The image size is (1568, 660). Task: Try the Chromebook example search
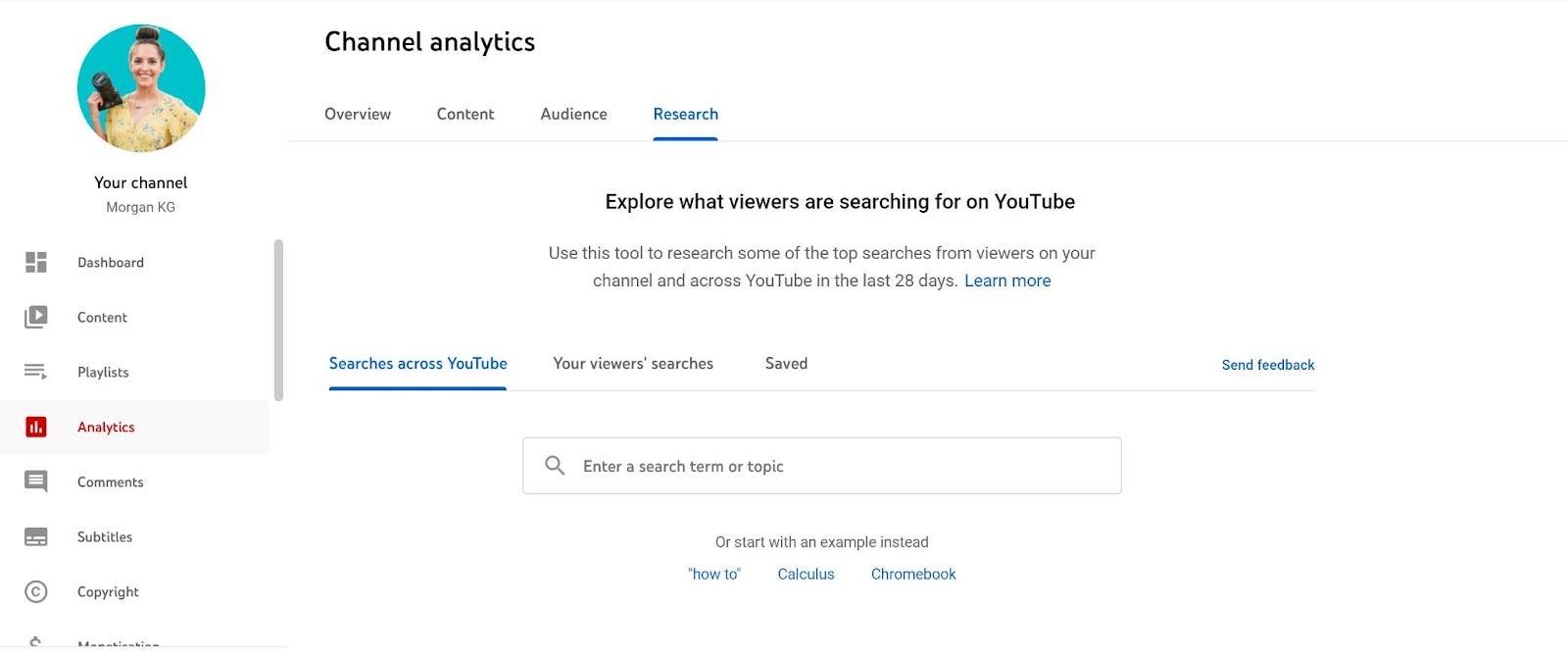913,574
